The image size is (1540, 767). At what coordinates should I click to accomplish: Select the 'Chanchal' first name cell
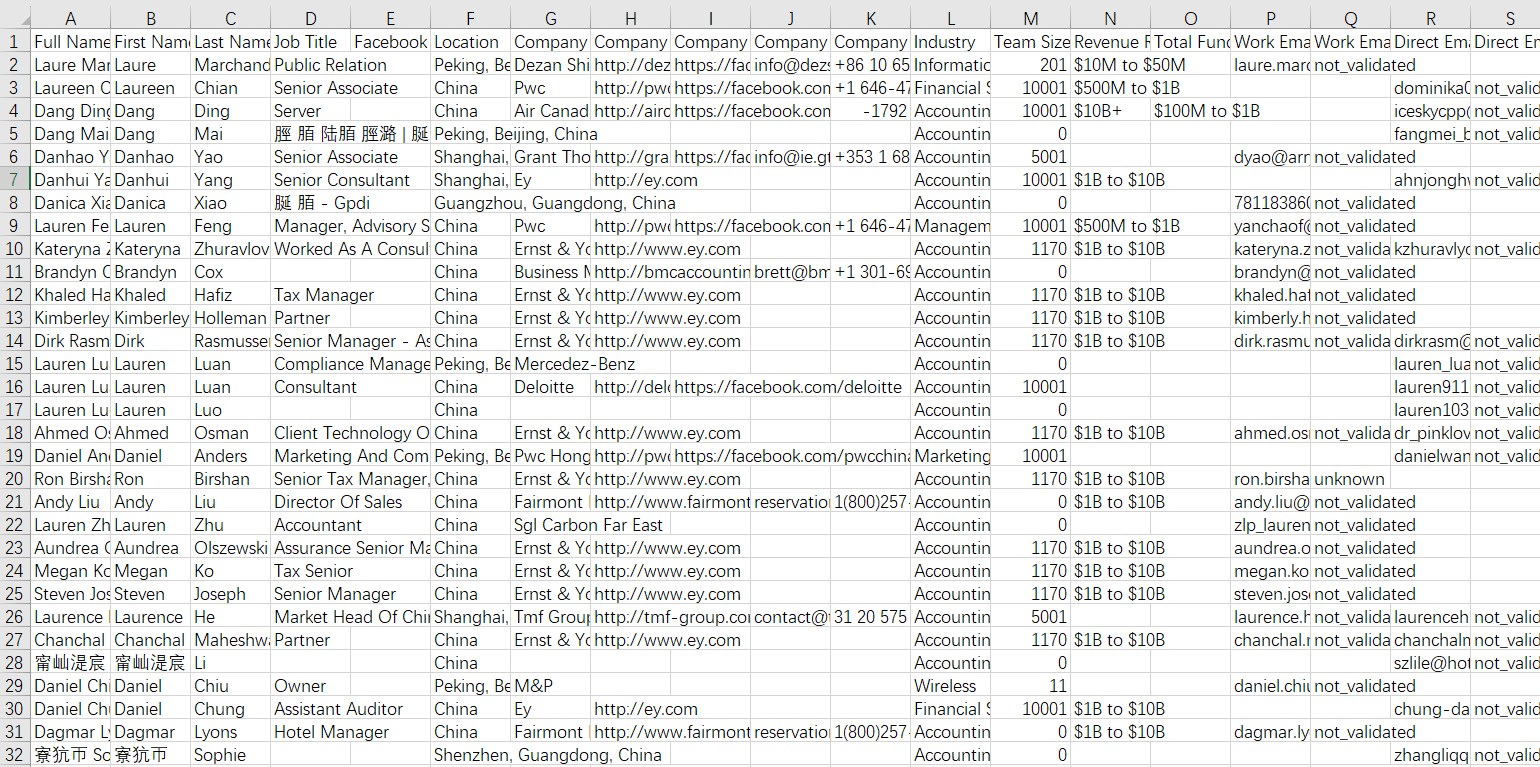pyautogui.click(x=150, y=640)
